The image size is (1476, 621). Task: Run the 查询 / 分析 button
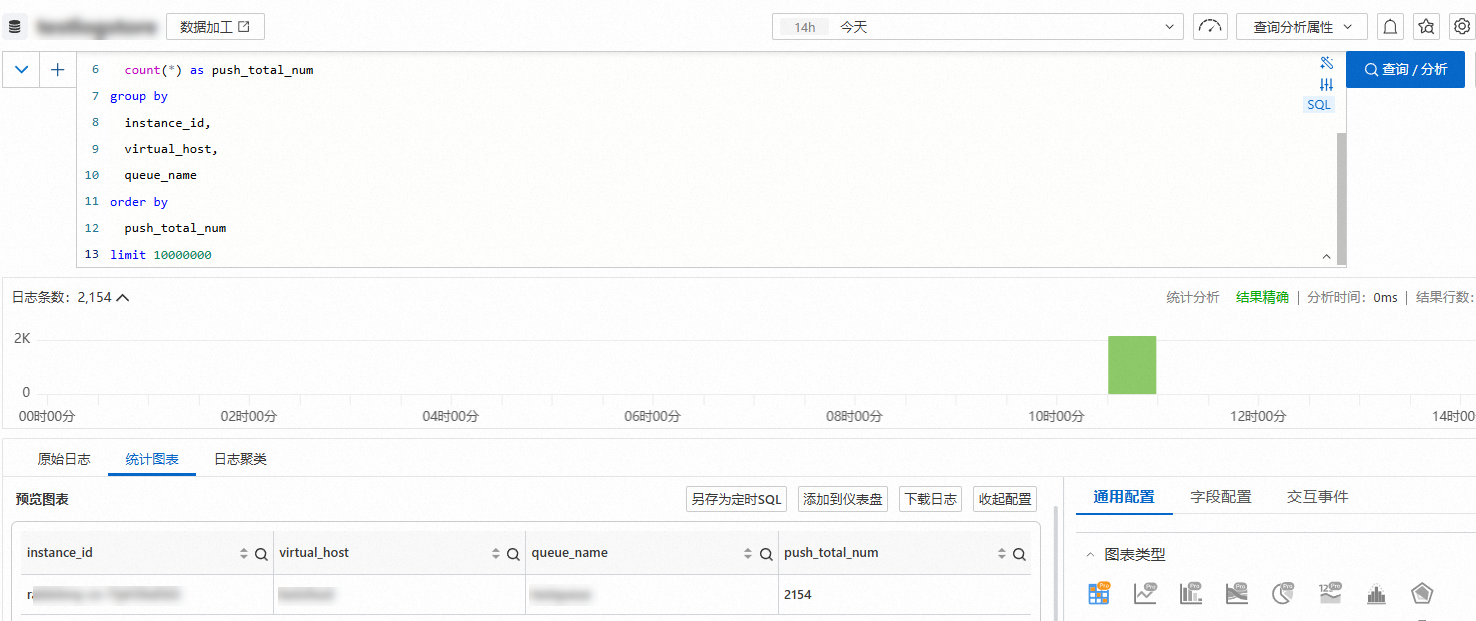click(1405, 69)
